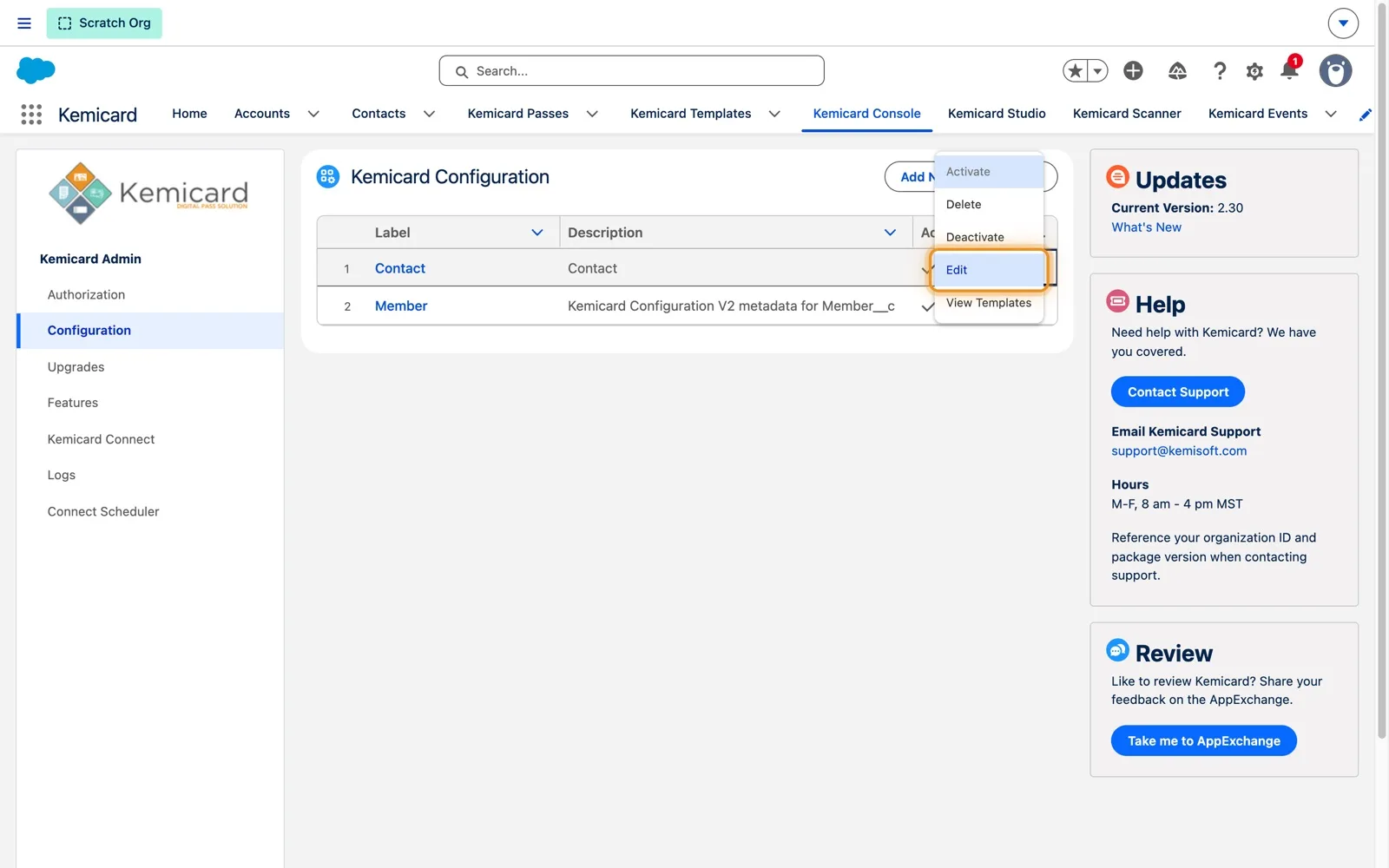Open the Description column chevron

tap(890, 233)
